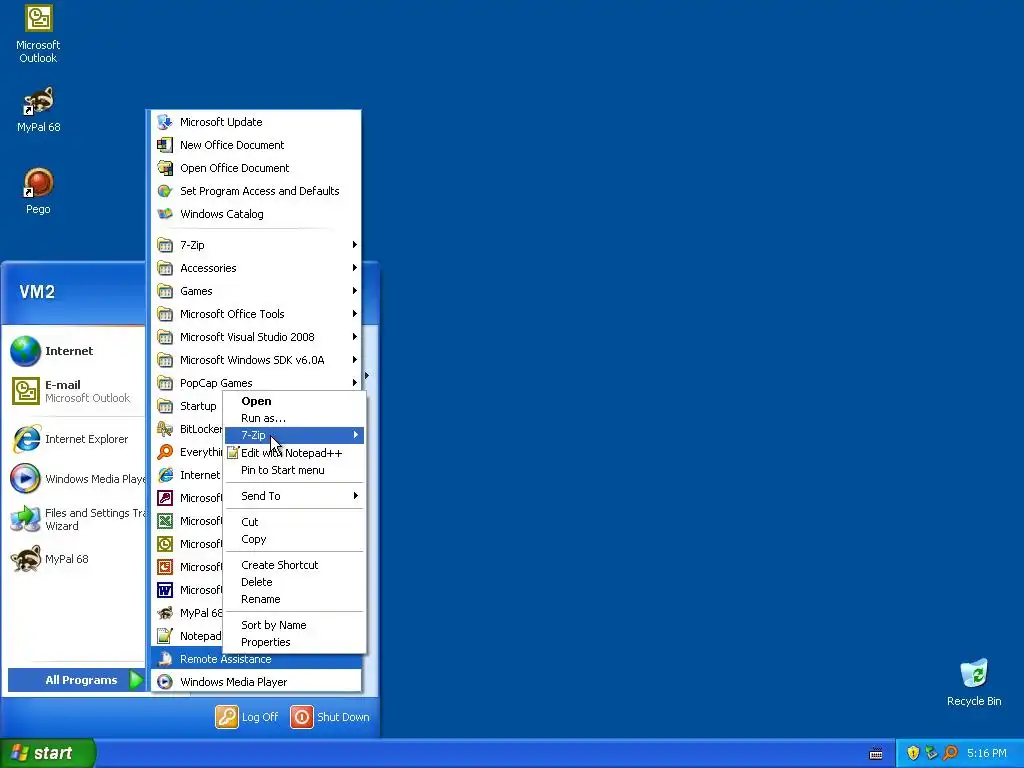Click the BitLocker program icon
This screenshot has height=768, width=1024.
tap(165, 428)
